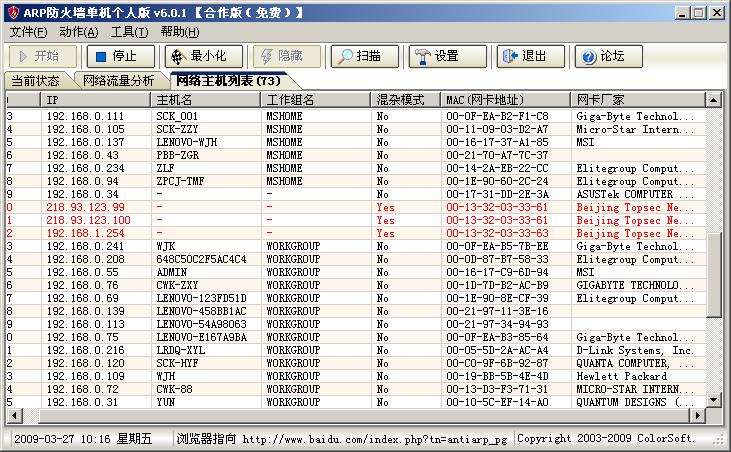The width and height of the screenshot is (731, 452).
Task: Switch to the 当前状态 tab
Action: 35,81
